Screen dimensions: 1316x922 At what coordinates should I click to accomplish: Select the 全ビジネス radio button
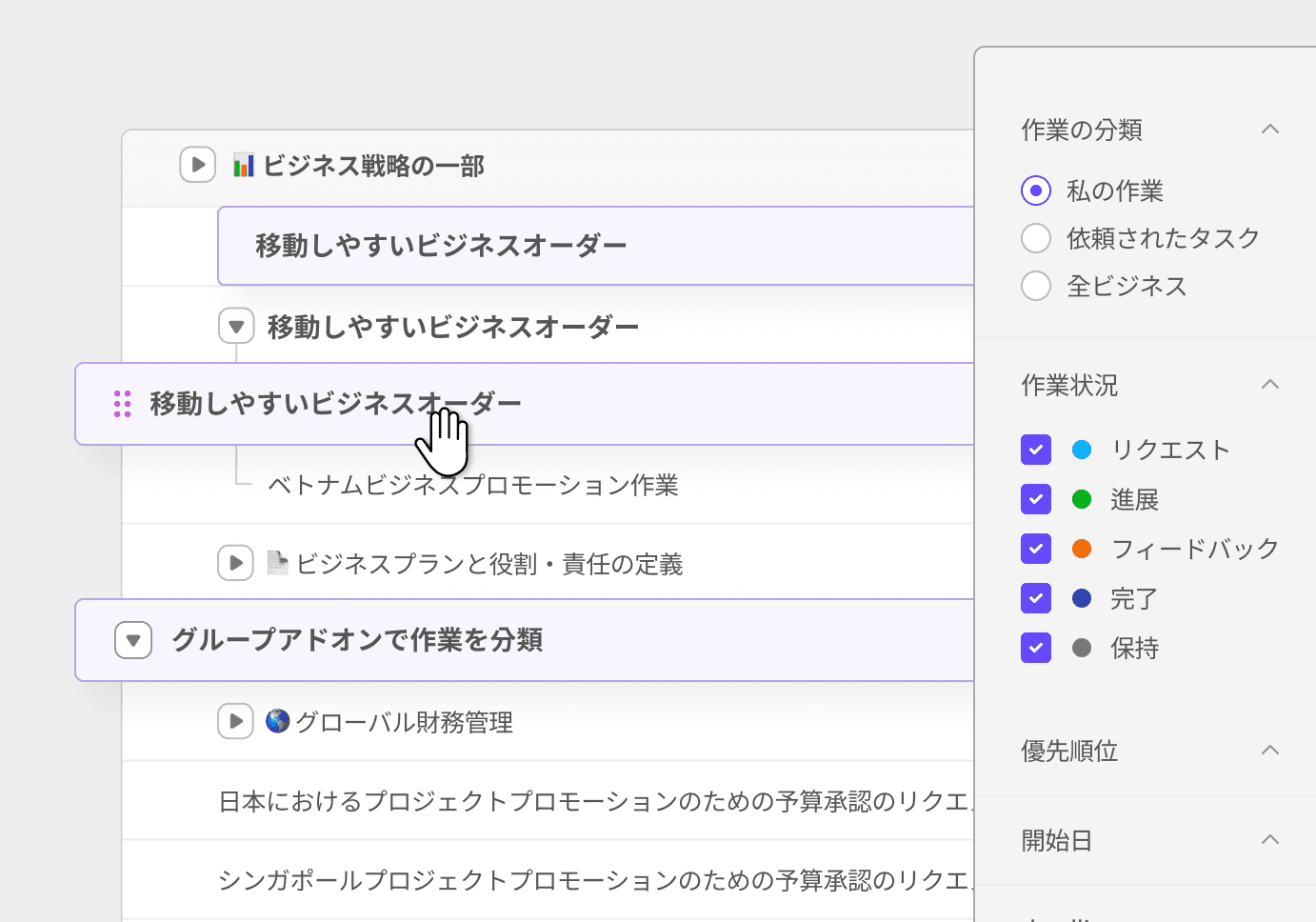(1036, 286)
